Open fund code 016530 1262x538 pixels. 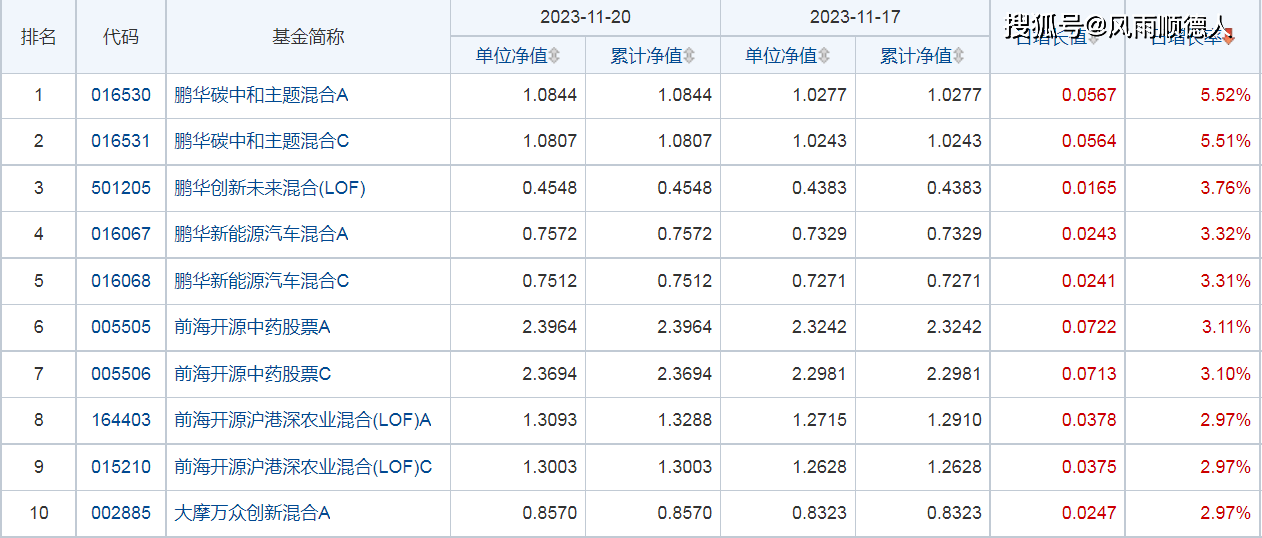point(120,96)
